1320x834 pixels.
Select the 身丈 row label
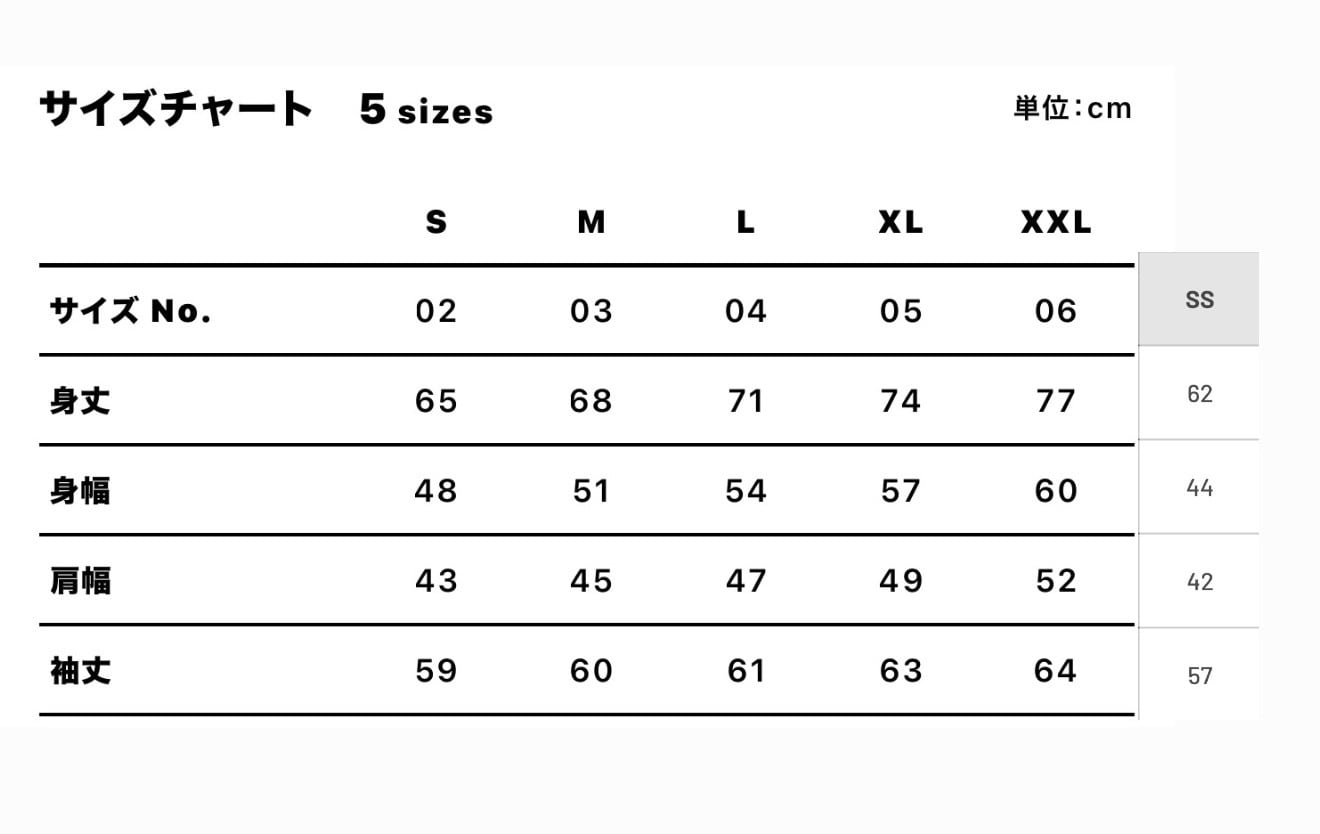point(80,401)
